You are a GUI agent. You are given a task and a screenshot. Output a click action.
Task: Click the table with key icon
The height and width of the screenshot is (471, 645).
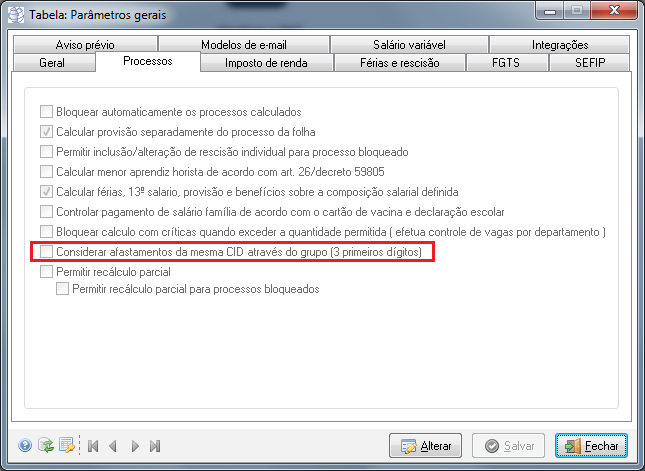click(66, 446)
